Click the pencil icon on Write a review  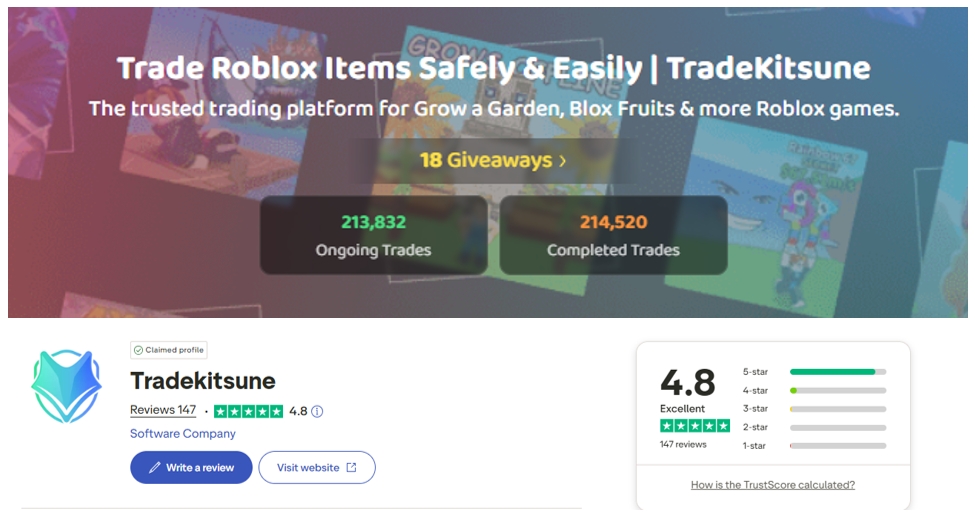pos(154,467)
